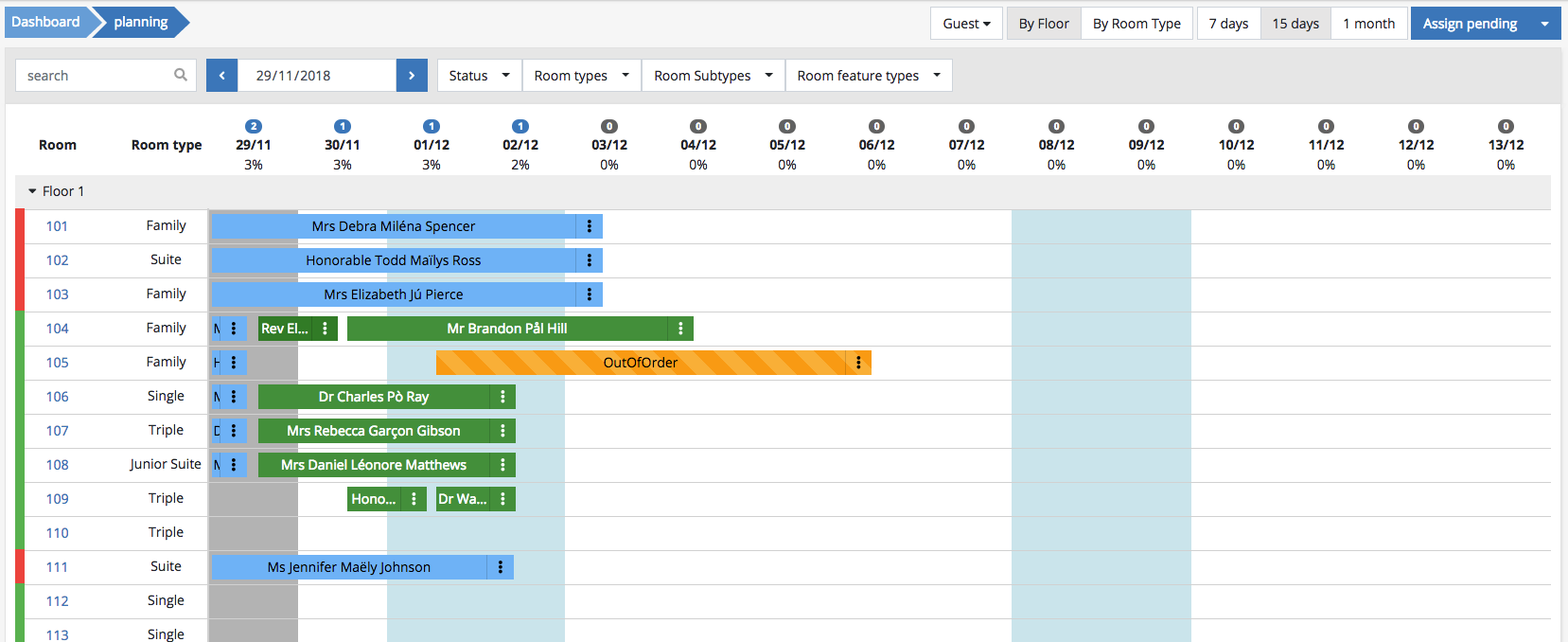This screenshot has height=642, width=1568.
Task: Click the search magnifier icon
Action: [x=180, y=75]
